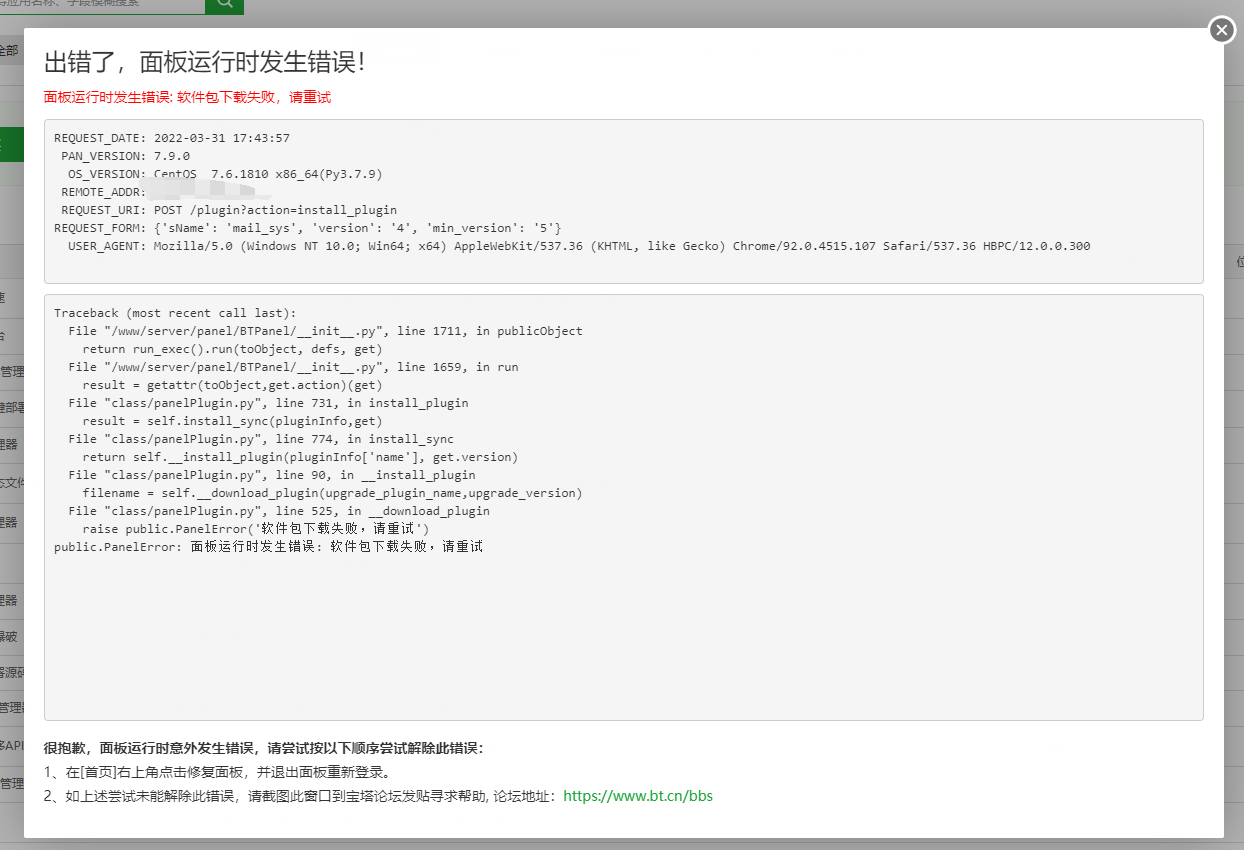
Task: Click "result = getattr(toObject,get.action)(get)" line
Action: click(x=232, y=385)
